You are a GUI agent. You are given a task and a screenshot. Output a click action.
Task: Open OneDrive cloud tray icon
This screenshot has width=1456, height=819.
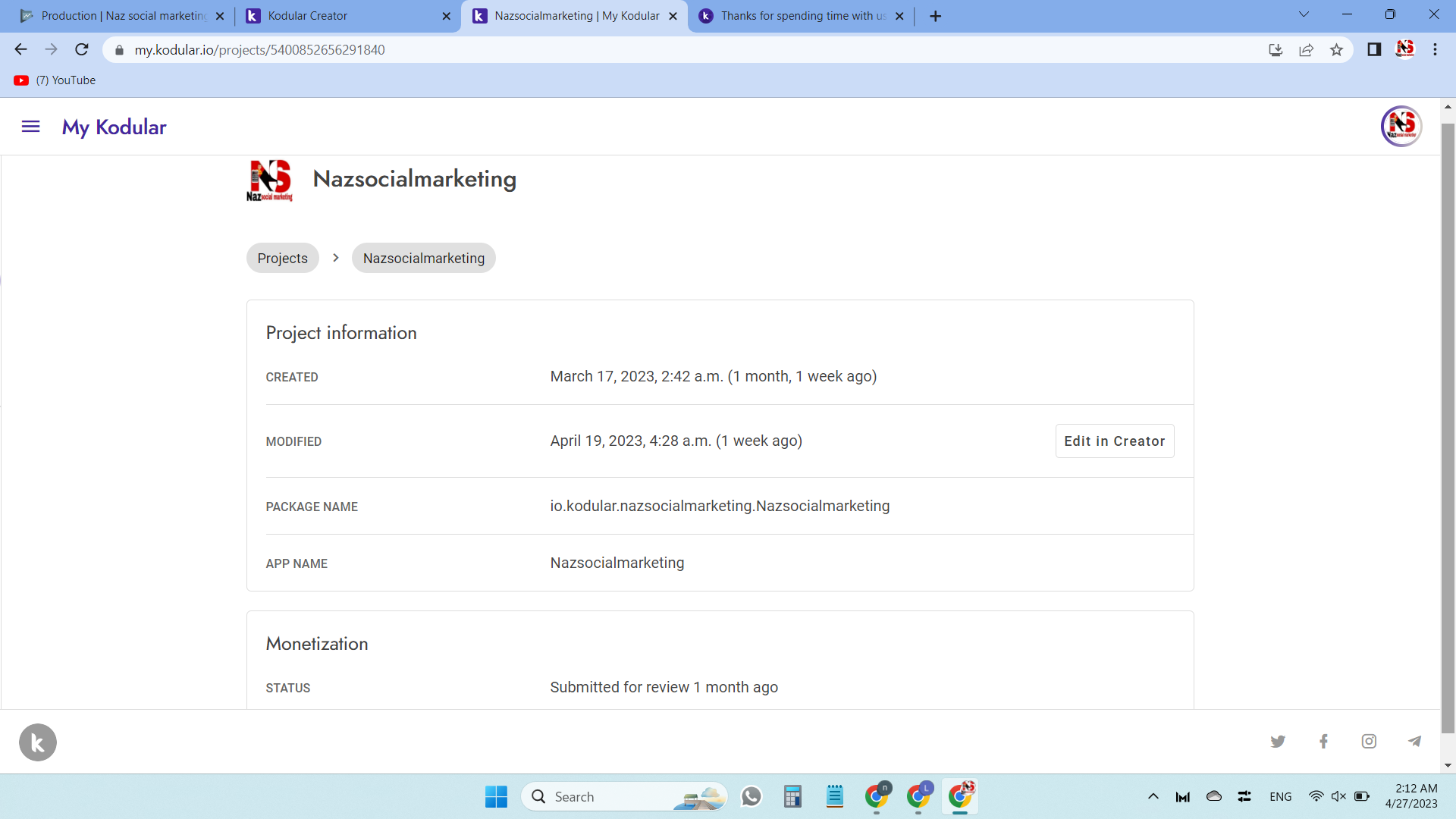click(1214, 797)
